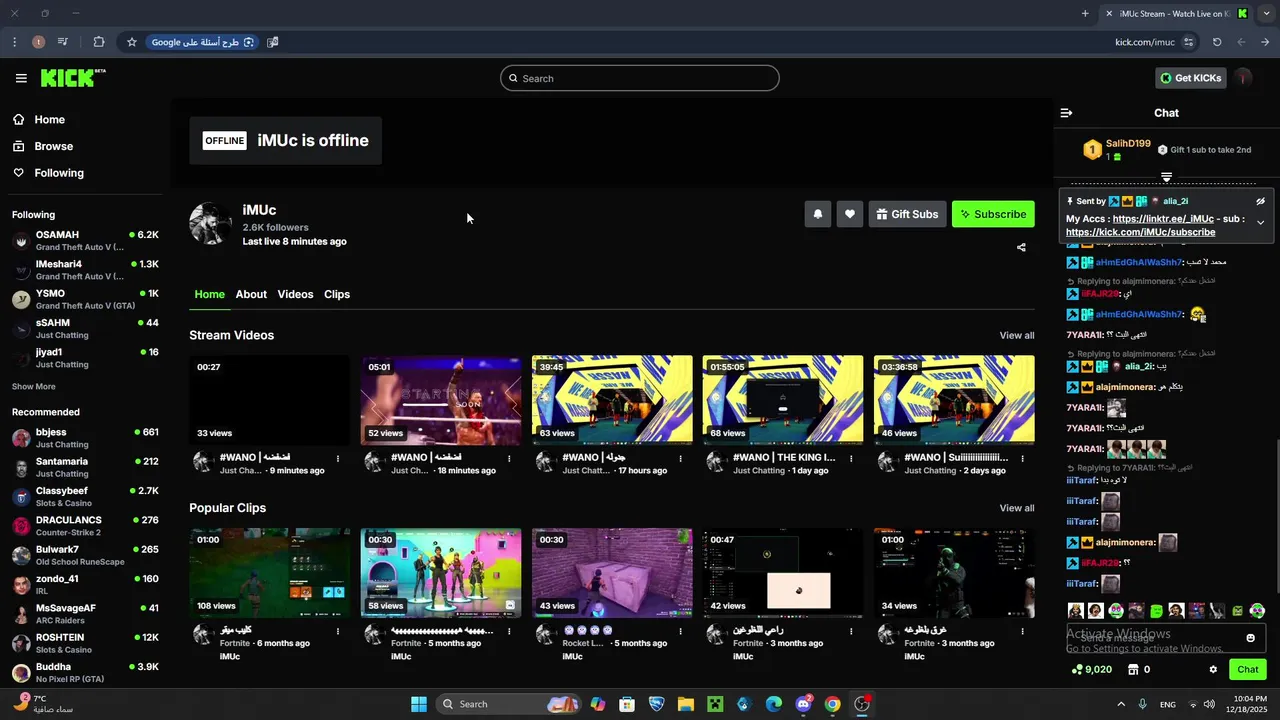
Task: Expand the pinned chat message chevron
Action: [x=1260, y=222]
